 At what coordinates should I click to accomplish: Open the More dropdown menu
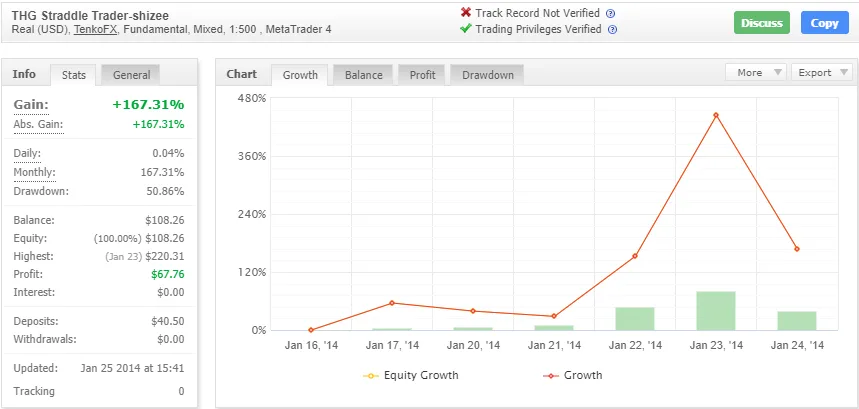(755, 72)
